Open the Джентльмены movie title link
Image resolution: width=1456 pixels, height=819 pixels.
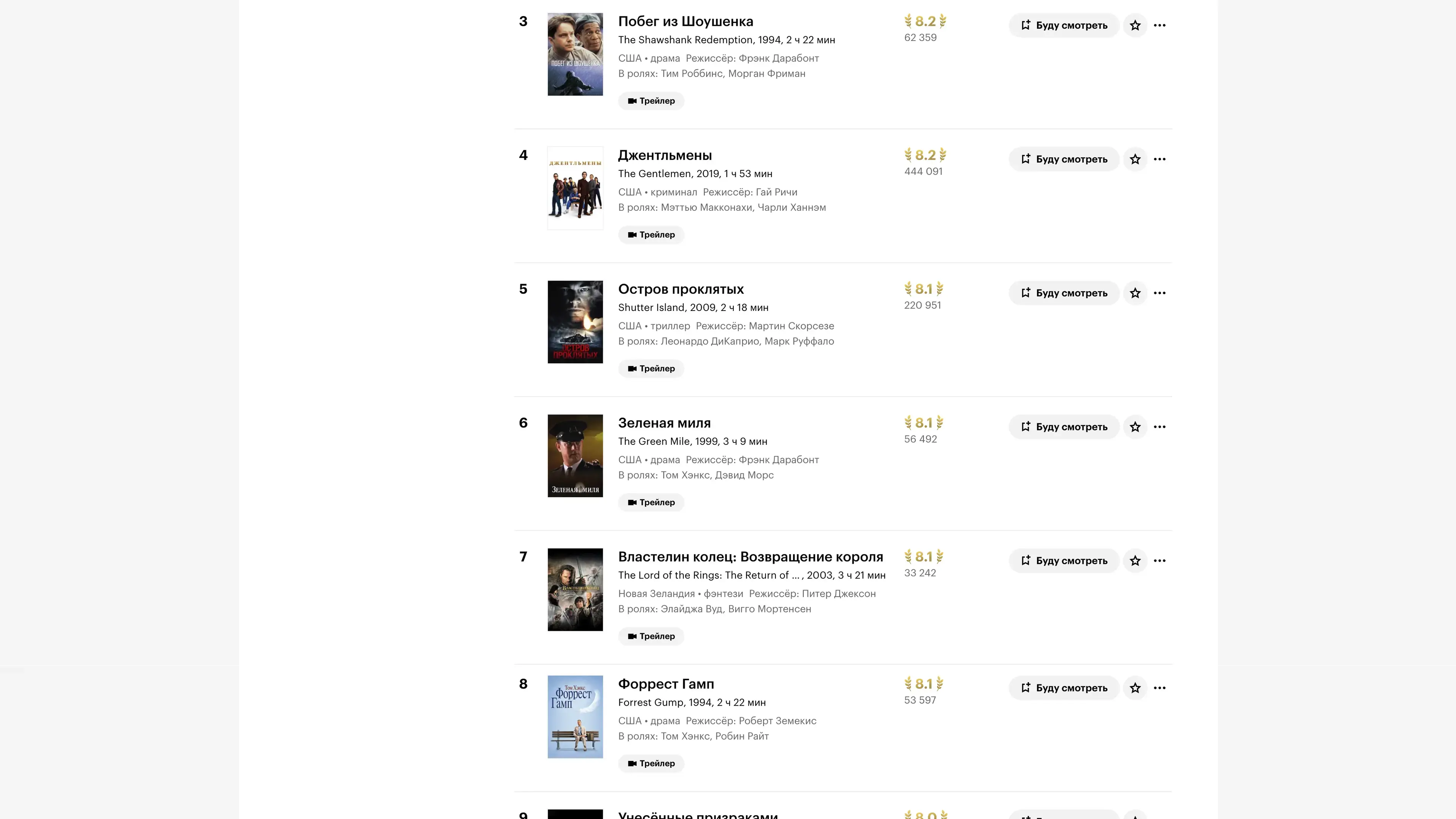click(x=665, y=155)
